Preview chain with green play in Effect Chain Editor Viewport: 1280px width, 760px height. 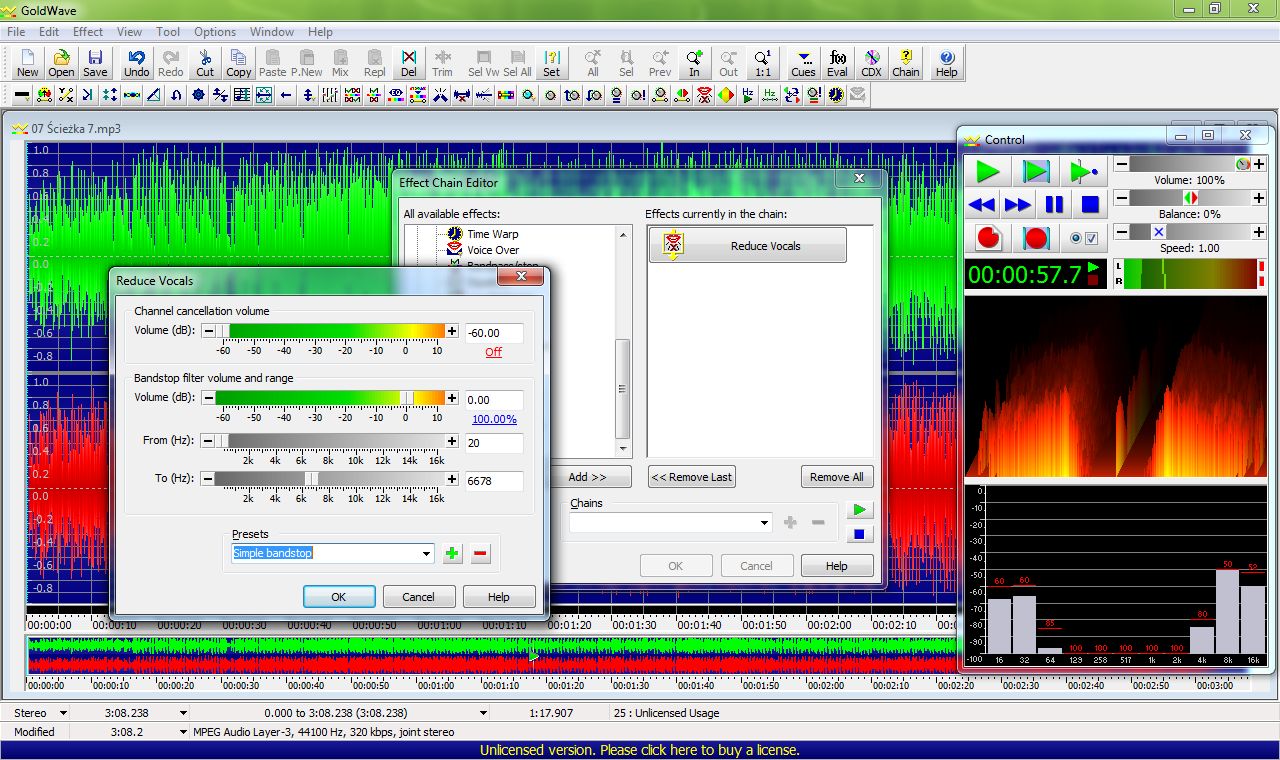pyautogui.click(x=858, y=510)
